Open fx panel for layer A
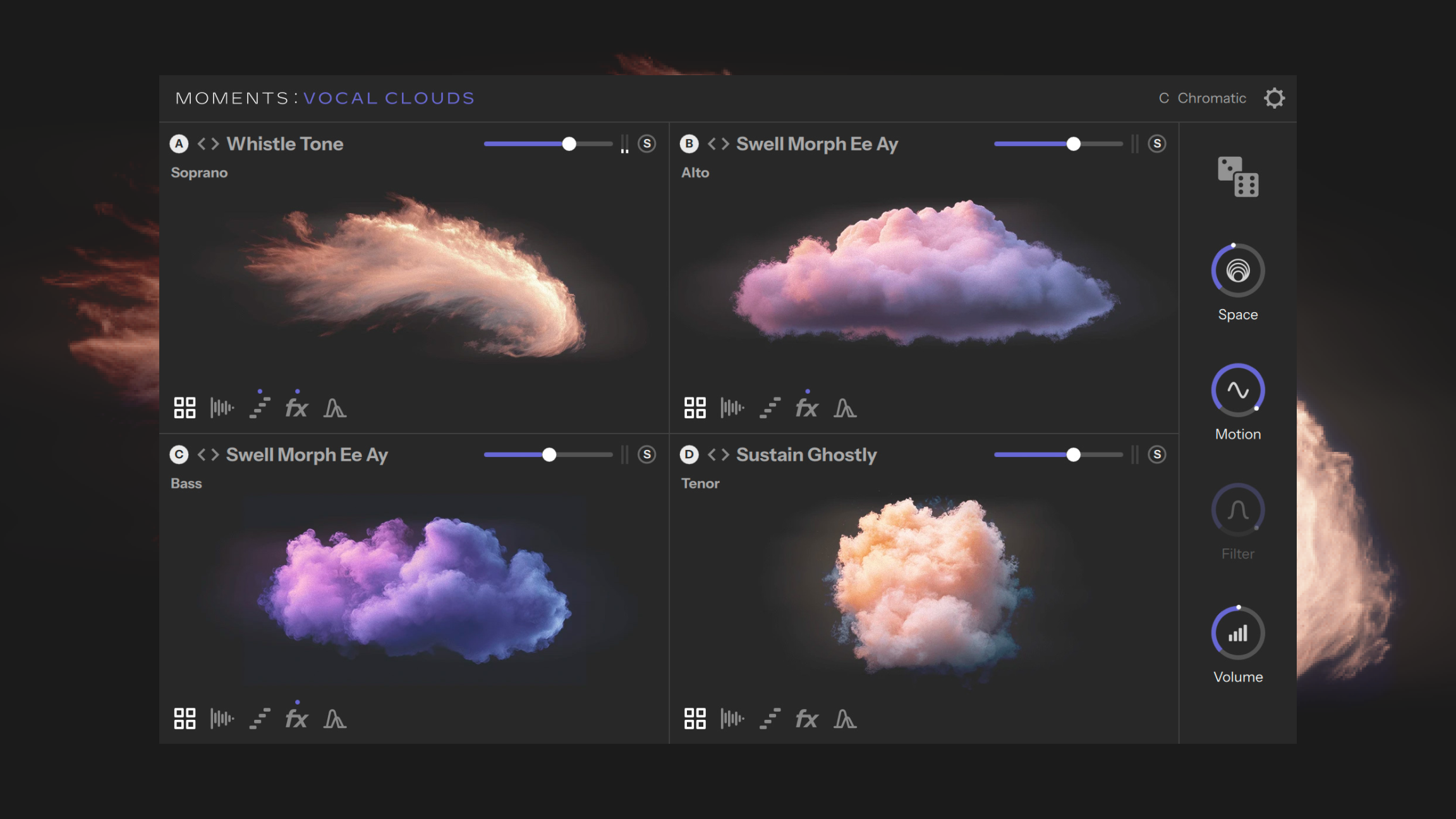The width and height of the screenshot is (1456, 819). click(x=296, y=408)
